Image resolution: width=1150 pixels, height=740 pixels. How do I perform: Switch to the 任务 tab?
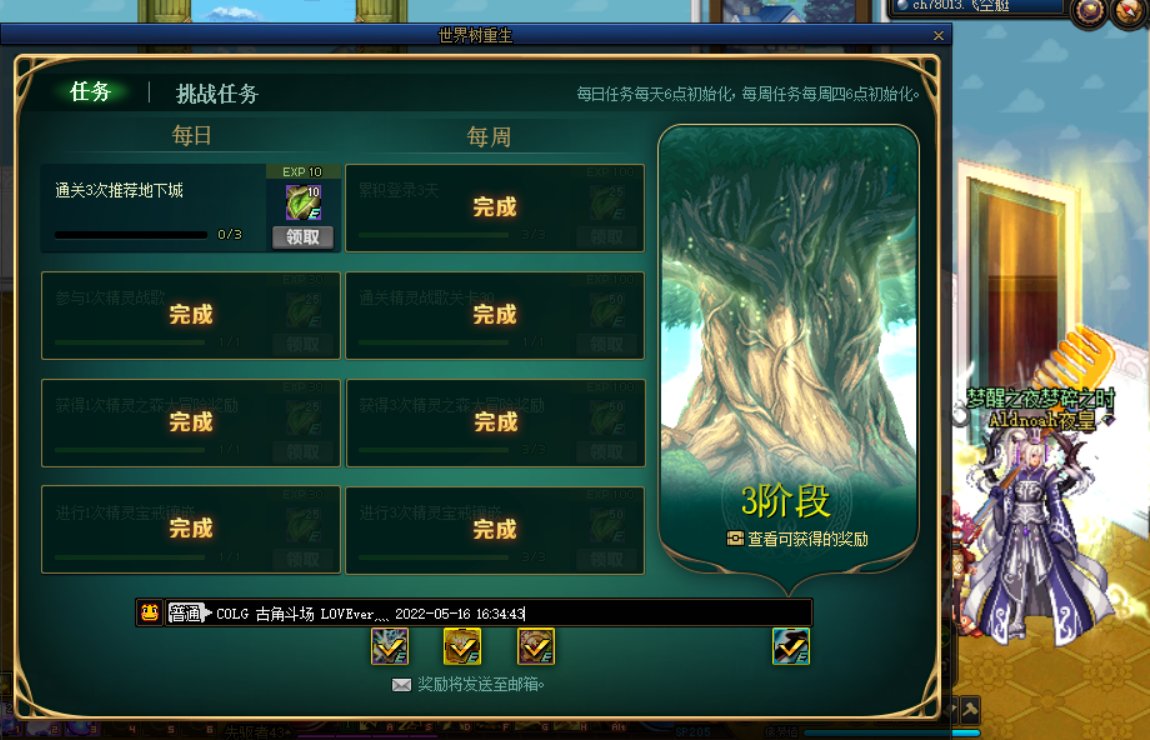(89, 92)
